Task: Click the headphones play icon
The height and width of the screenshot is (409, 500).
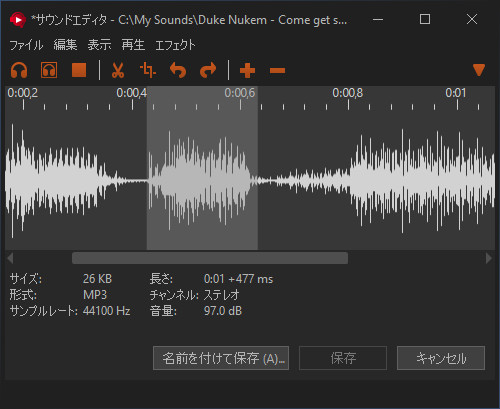Action: 19,70
